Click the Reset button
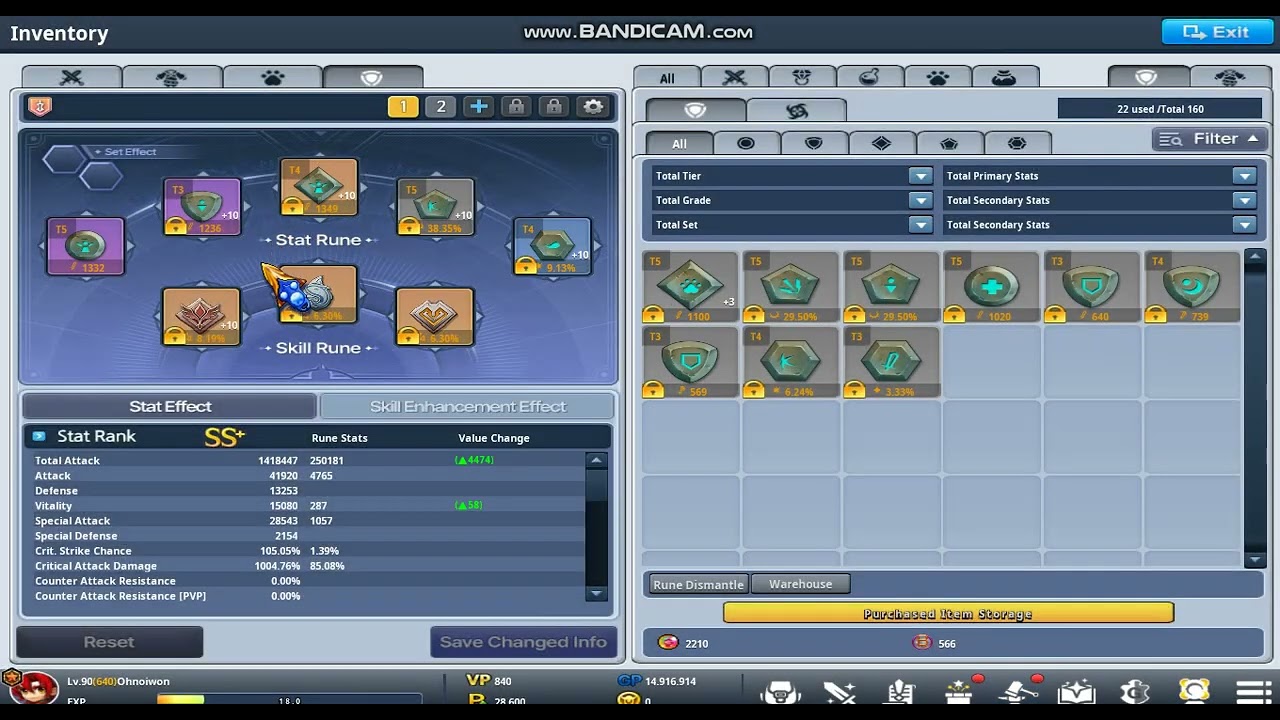 [x=109, y=642]
